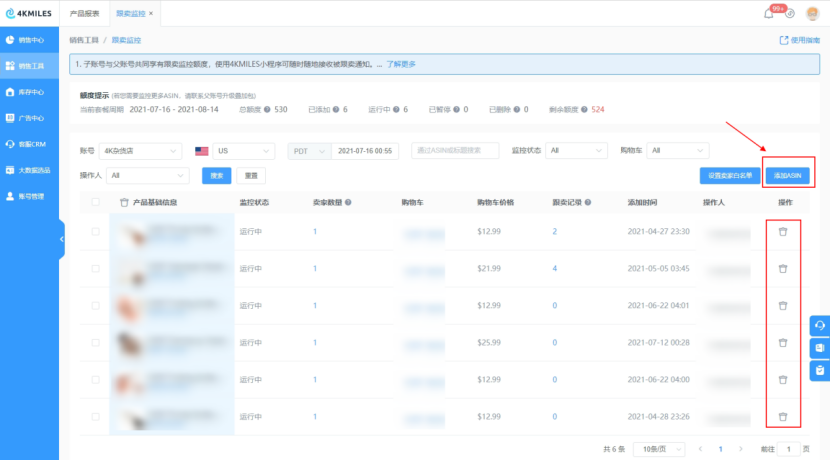Image resolution: width=830 pixels, height=461 pixels.
Task: Click the help icon next to 已删除
Action: 517,110
